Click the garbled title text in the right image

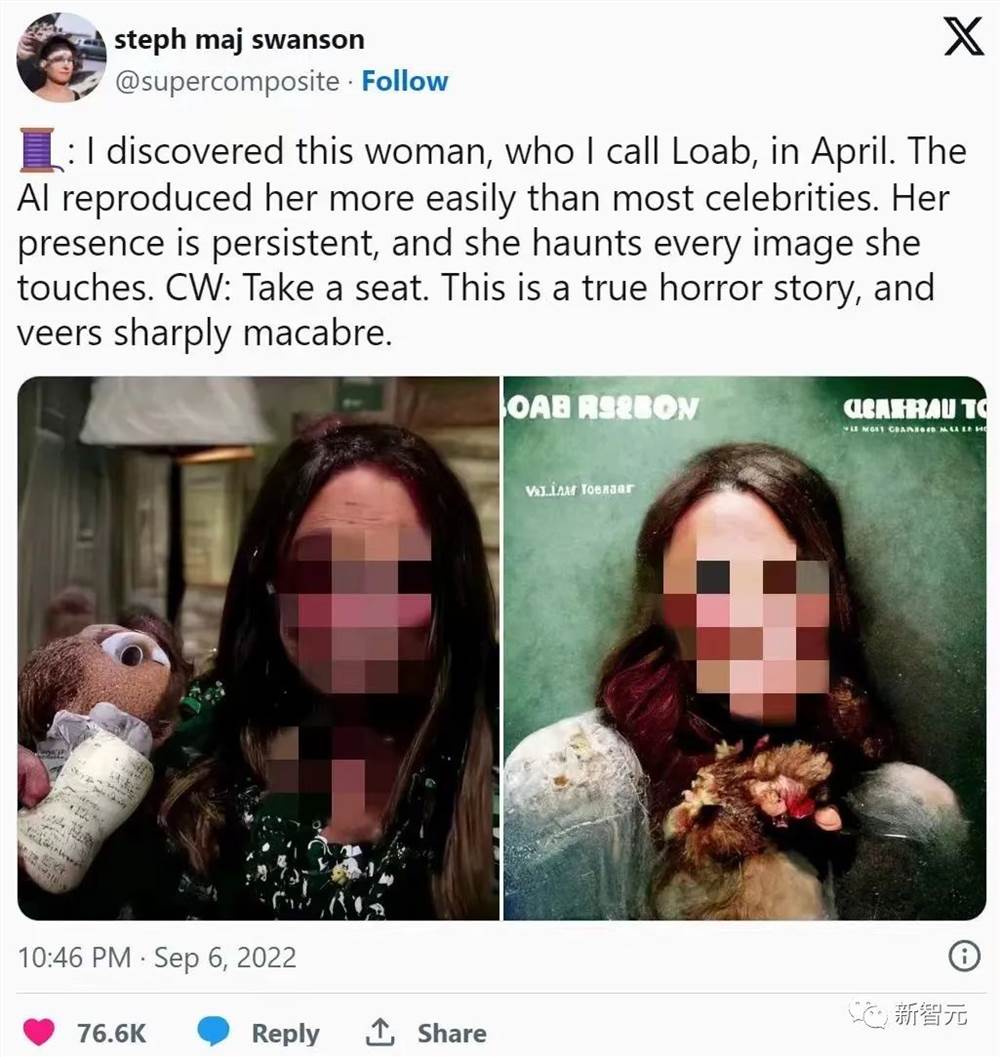601,408
